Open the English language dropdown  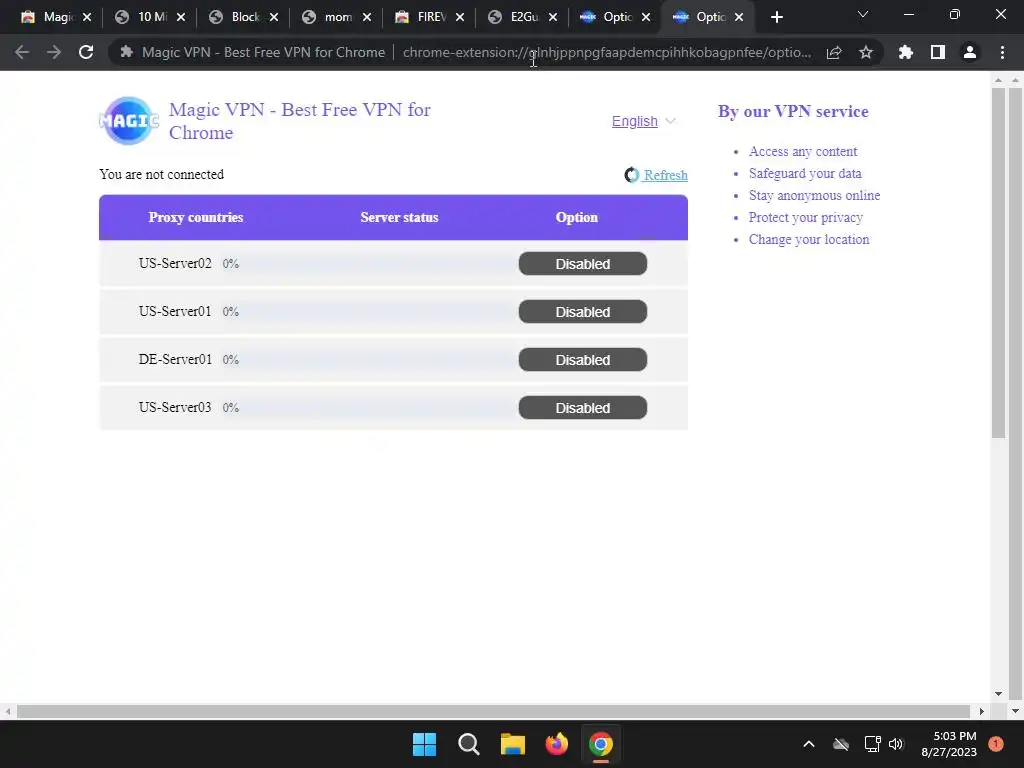(643, 121)
